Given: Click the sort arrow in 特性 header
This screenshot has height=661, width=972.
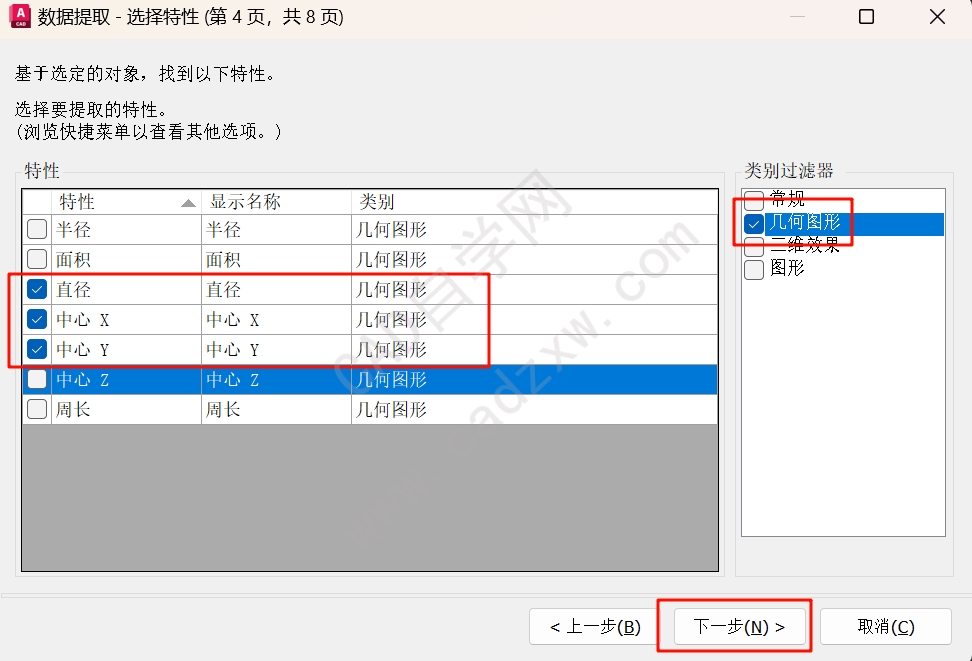Looking at the screenshot, I should click(x=188, y=203).
